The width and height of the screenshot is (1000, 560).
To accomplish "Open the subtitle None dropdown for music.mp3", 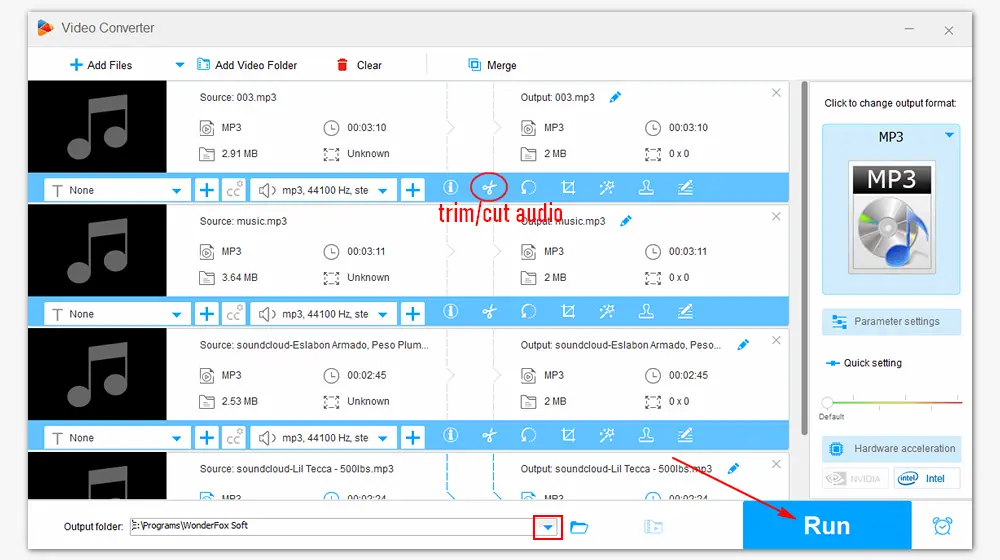I will [x=177, y=314].
